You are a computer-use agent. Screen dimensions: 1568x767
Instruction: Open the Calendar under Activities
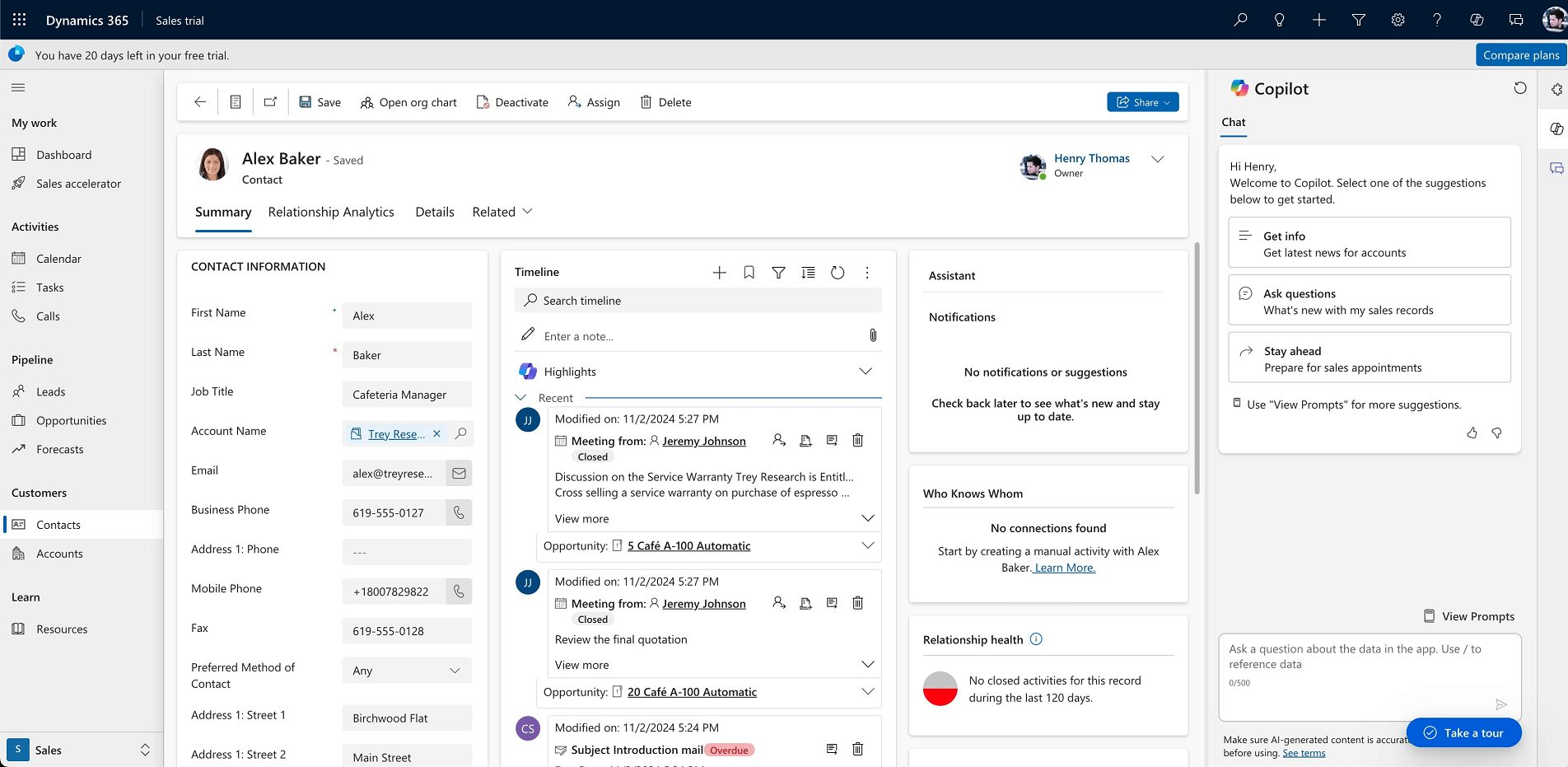[x=58, y=258]
